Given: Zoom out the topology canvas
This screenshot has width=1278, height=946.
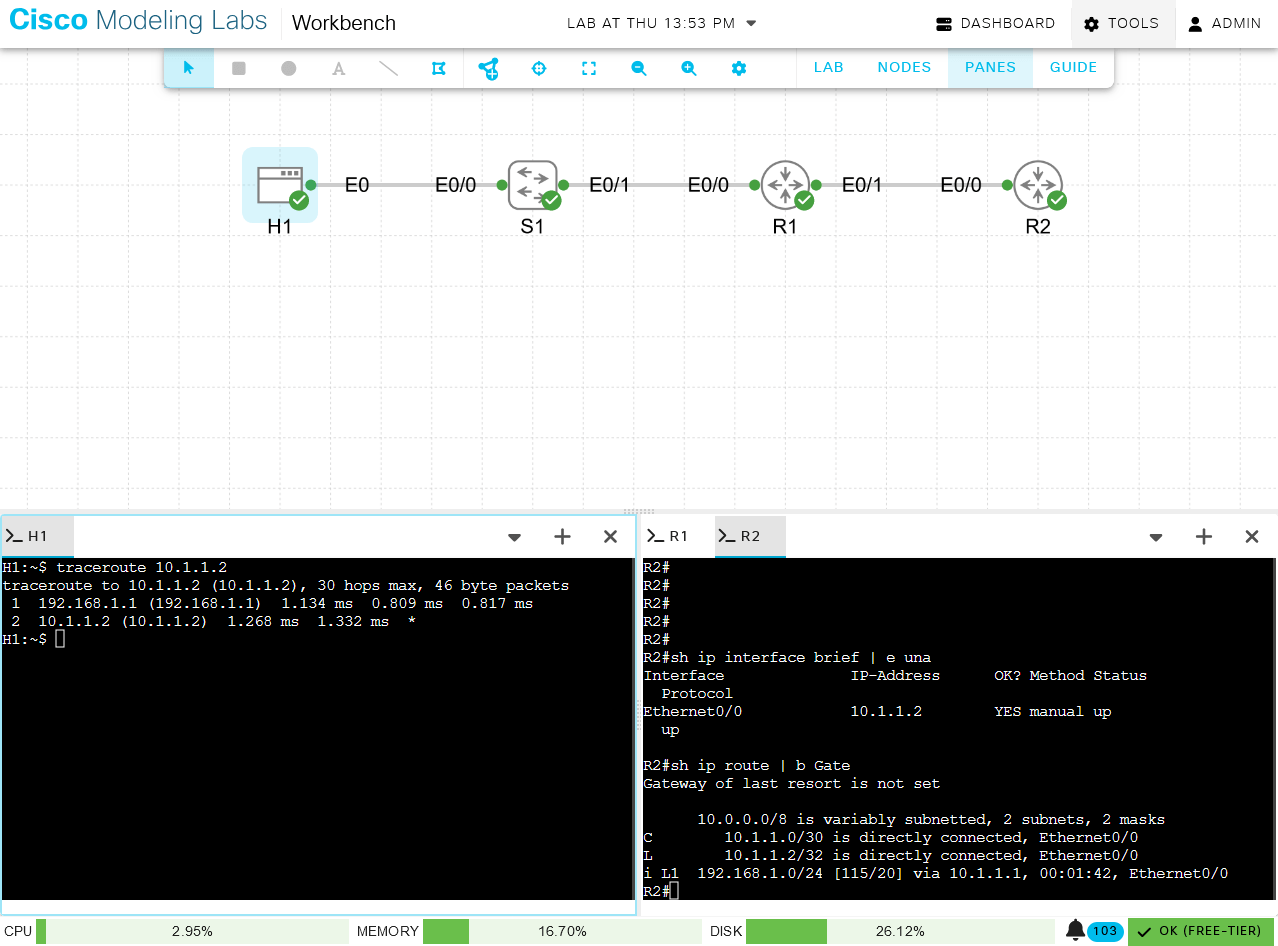Looking at the screenshot, I should pyautogui.click(x=639, y=68).
